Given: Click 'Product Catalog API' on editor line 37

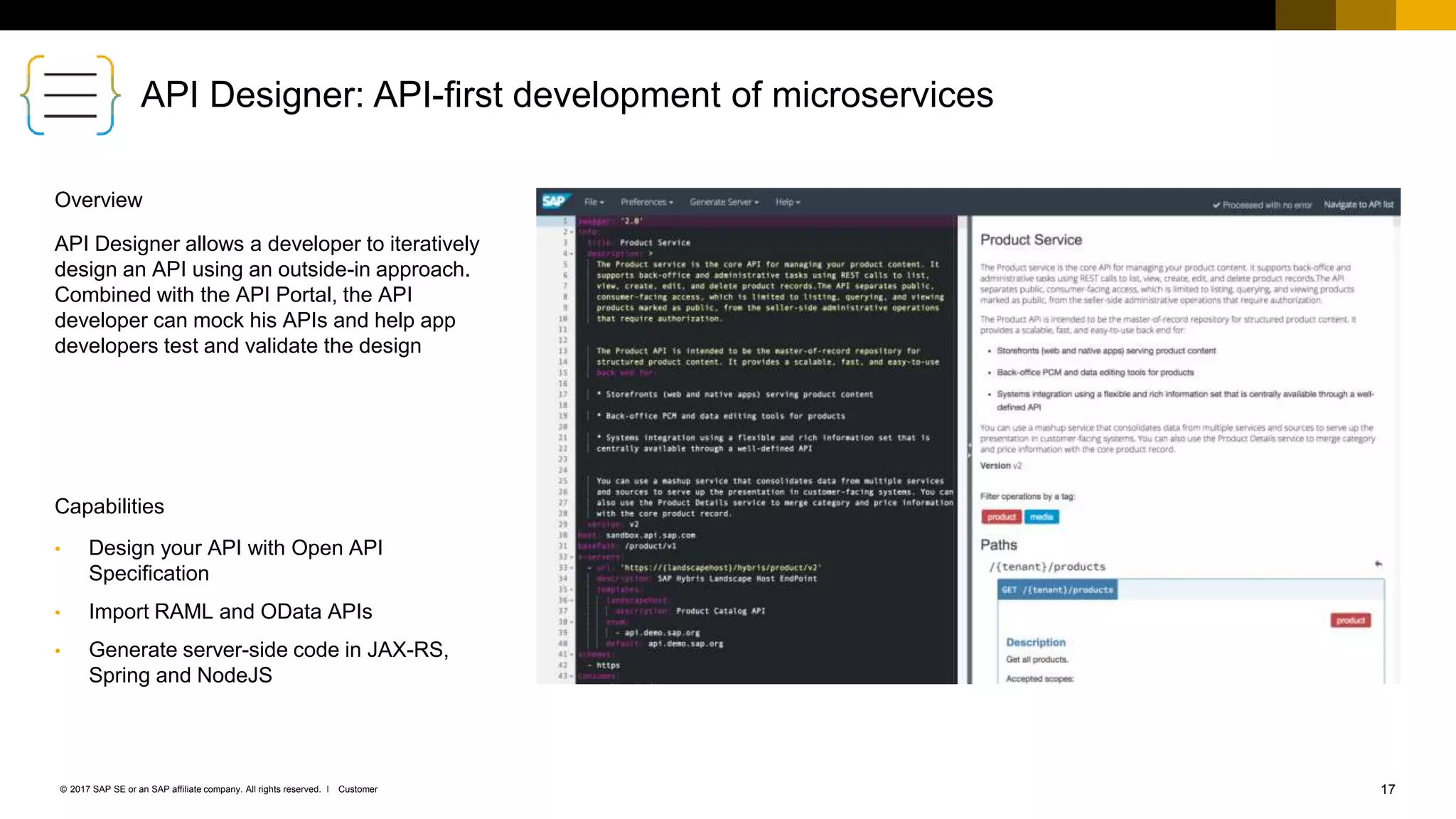Looking at the screenshot, I should tap(720, 611).
